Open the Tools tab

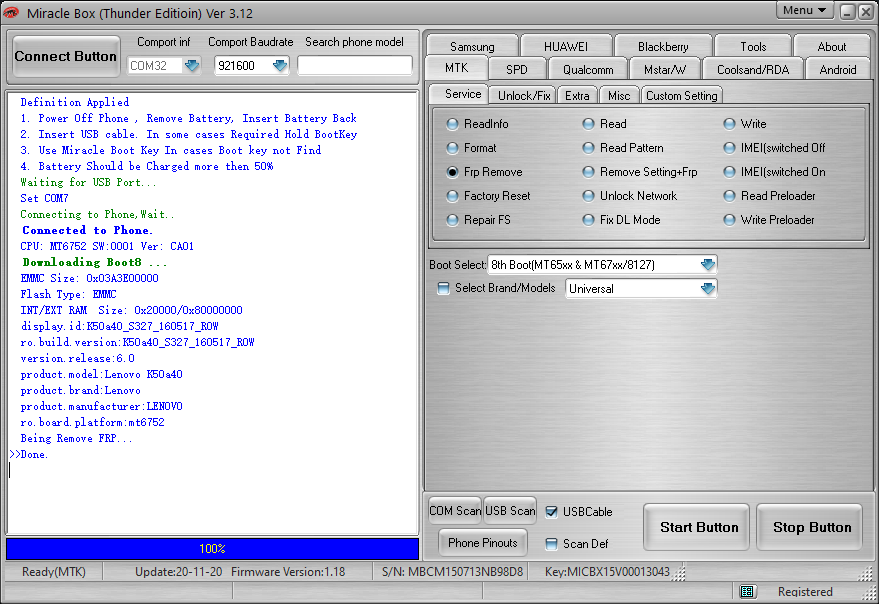coord(753,47)
